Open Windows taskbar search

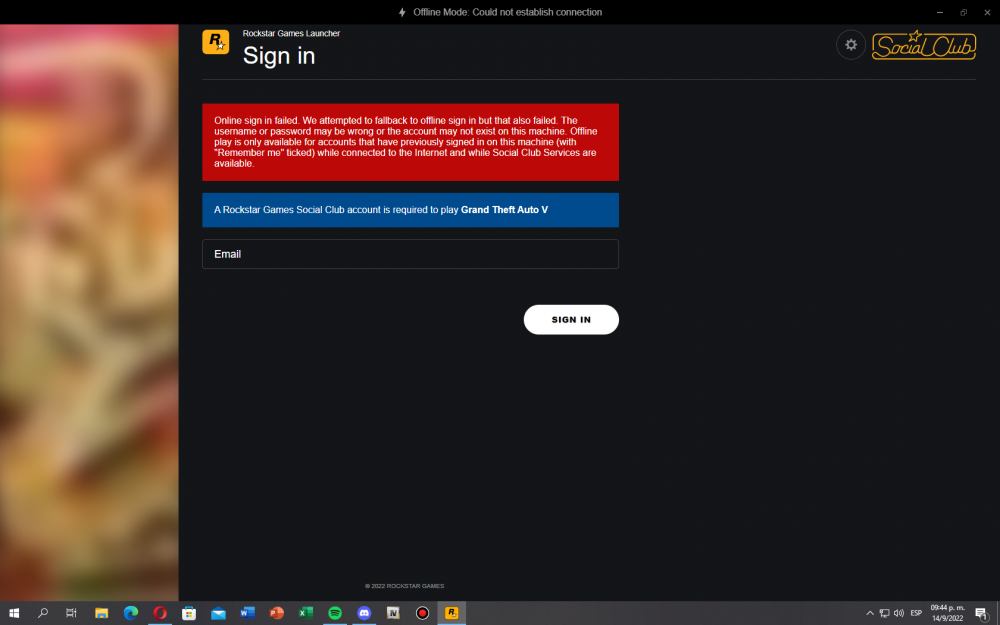43,613
